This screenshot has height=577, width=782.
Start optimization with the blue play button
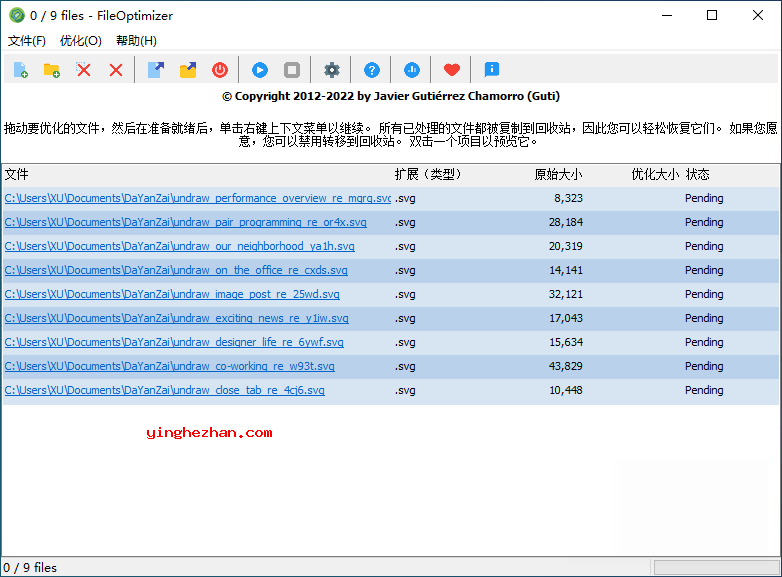point(260,70)
